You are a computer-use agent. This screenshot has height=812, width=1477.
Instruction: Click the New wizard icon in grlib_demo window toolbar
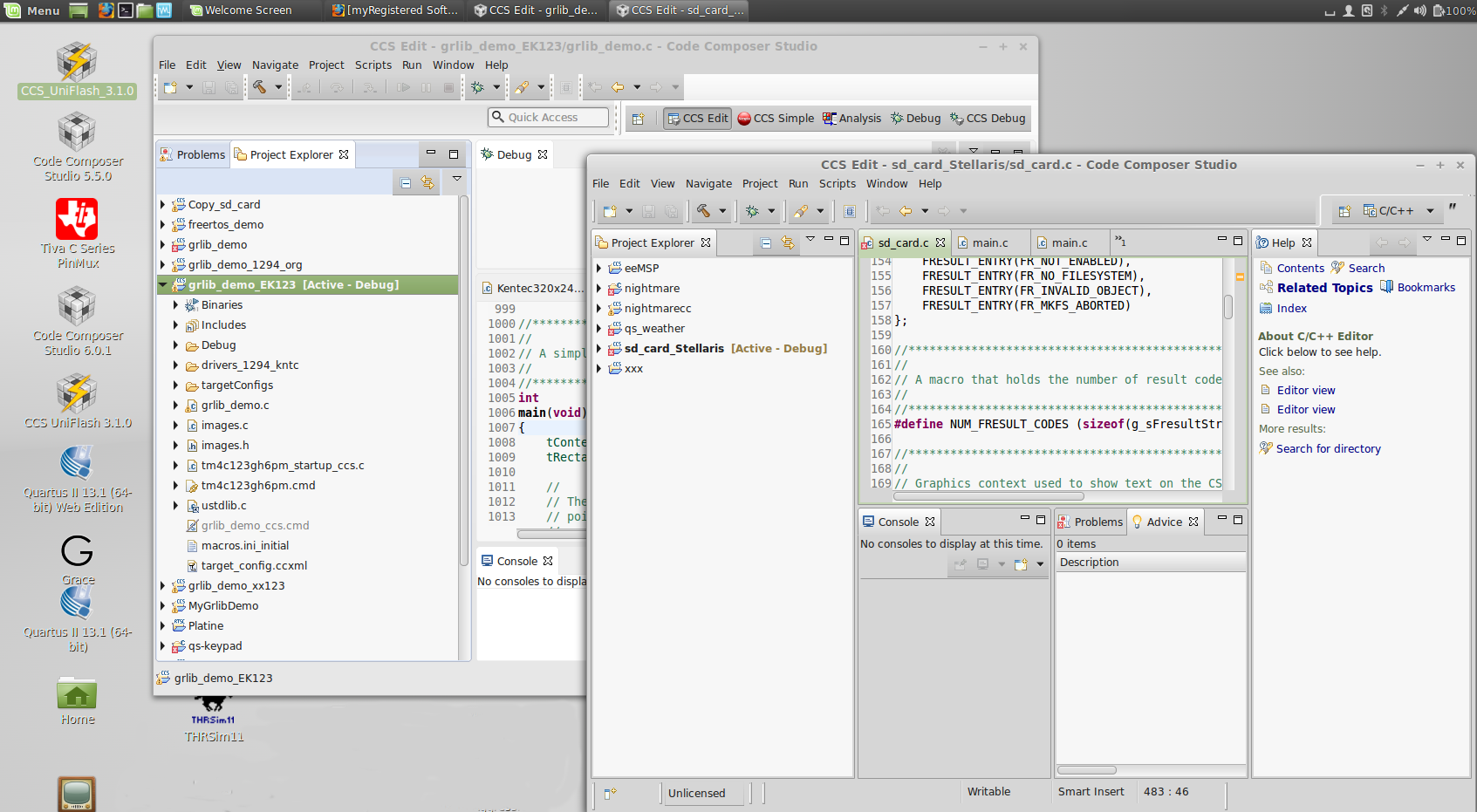(x=170, y=87)
